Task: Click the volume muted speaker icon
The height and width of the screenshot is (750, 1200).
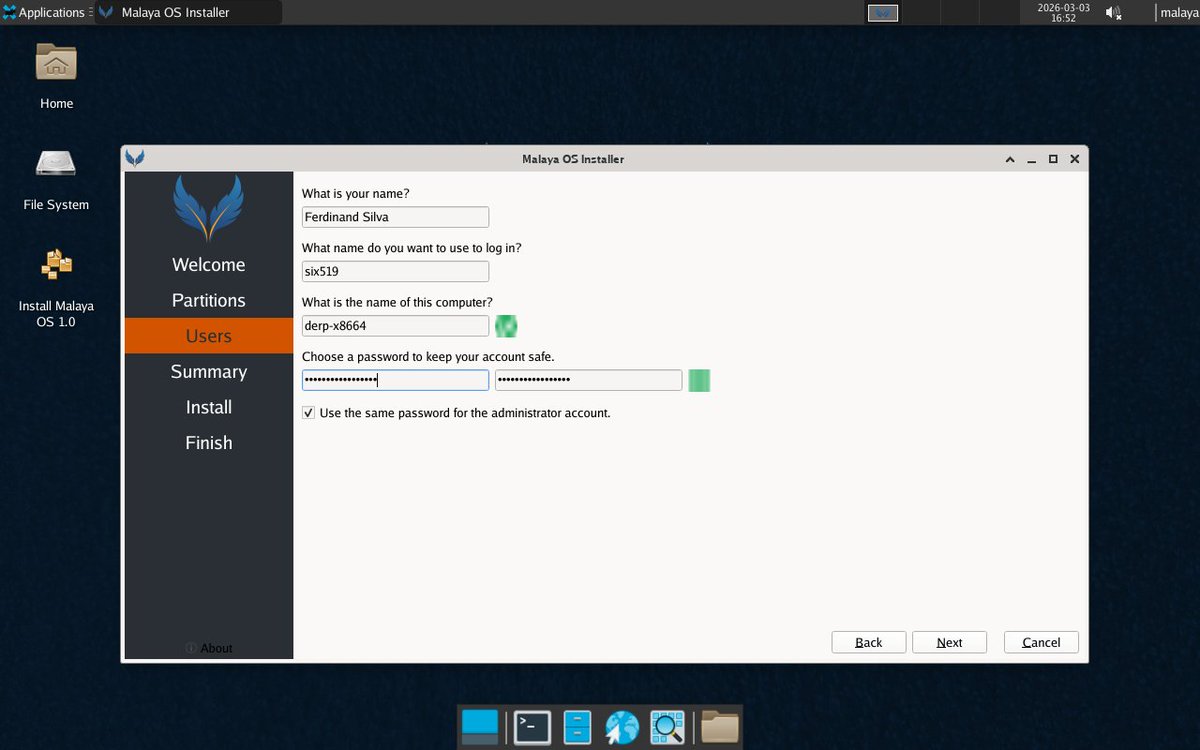Action: pos(1113,13)
